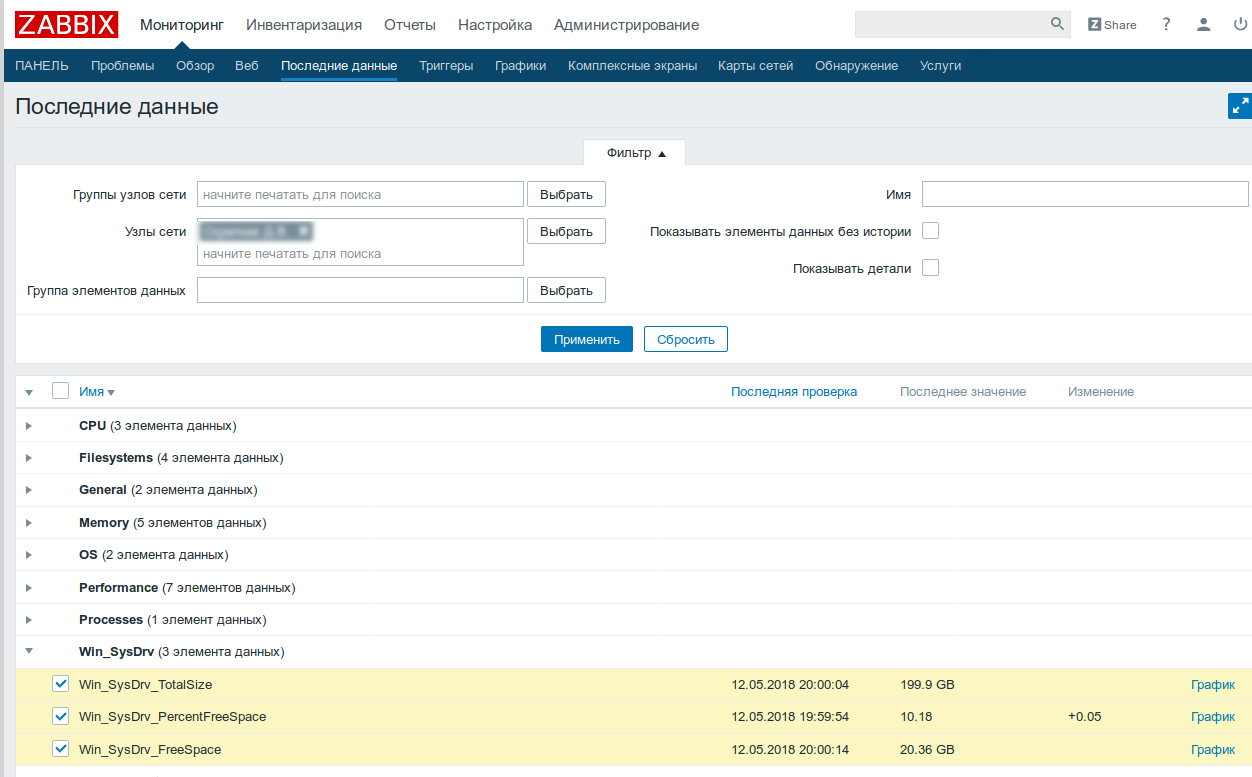Click the search magnifier icon
This screenshot has height=777, width=1252.
click(1057, 24)
